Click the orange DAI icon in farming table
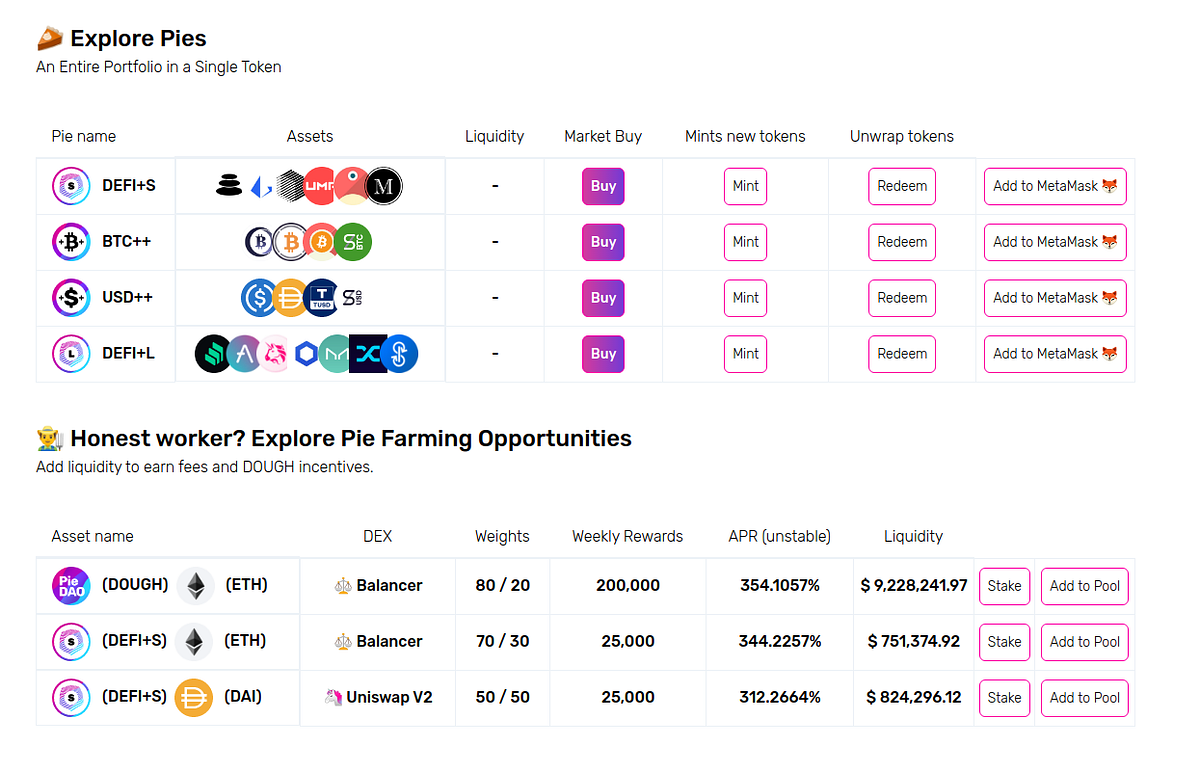Image resolution: width=1200 pixels, height=772 pixels. (x=195, y=698)
